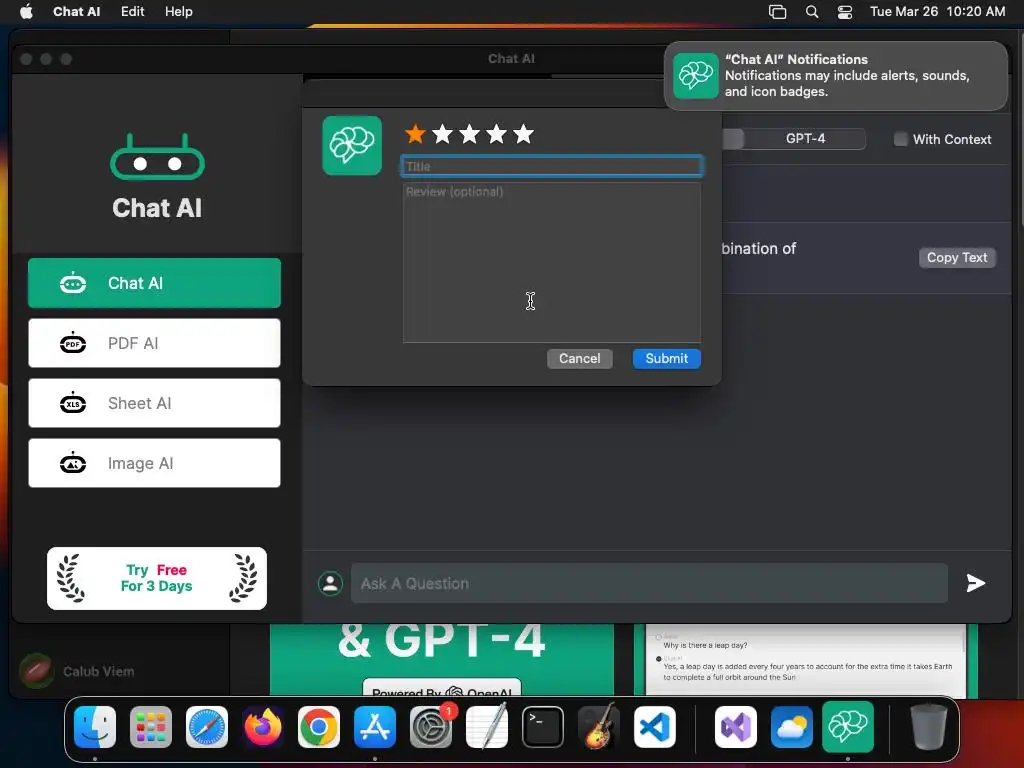Open the Image AI section
Screen dimensions: 1024x768
tap(154, 463)
